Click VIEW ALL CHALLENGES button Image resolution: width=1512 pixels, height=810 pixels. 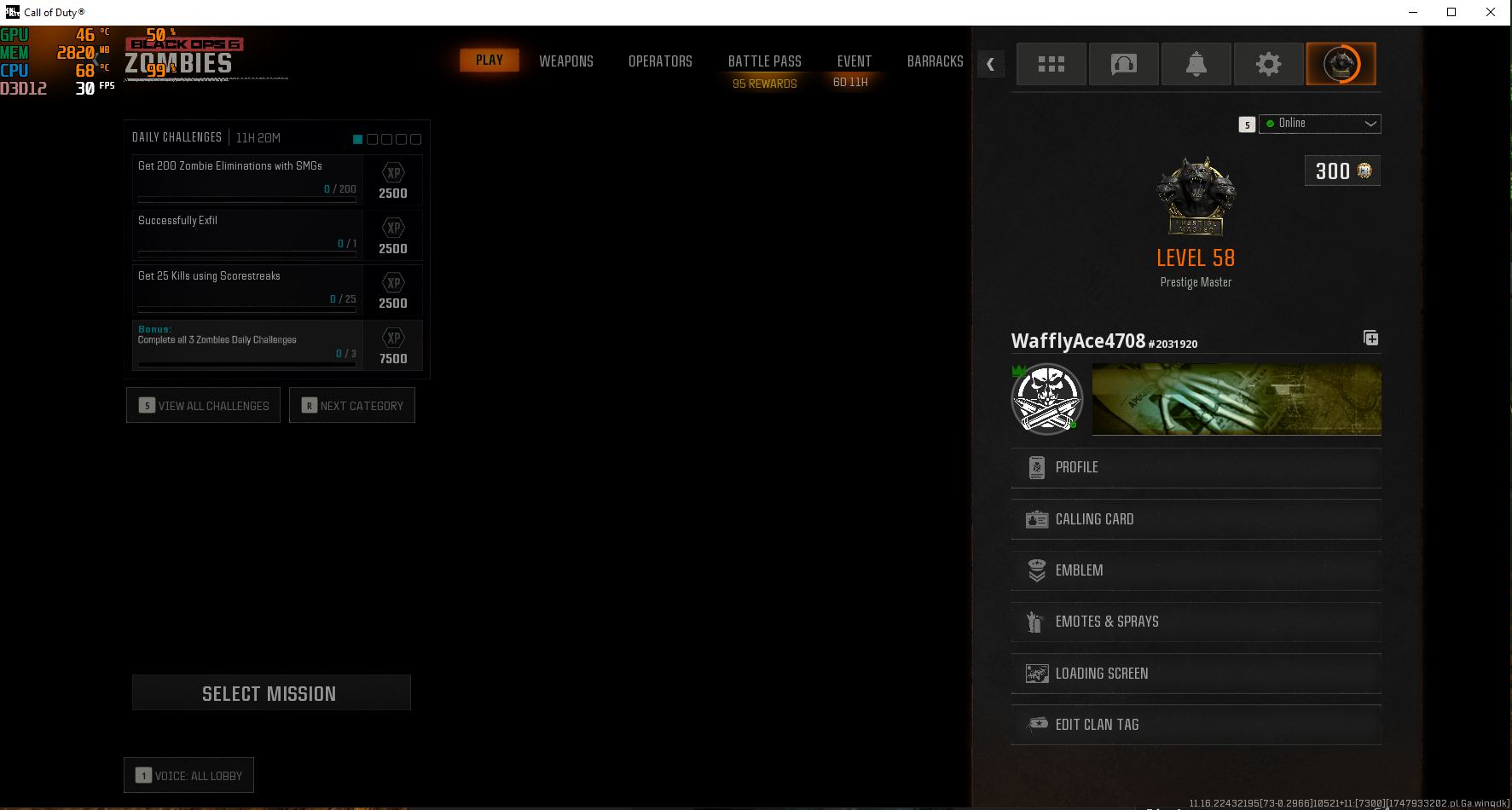204,406
